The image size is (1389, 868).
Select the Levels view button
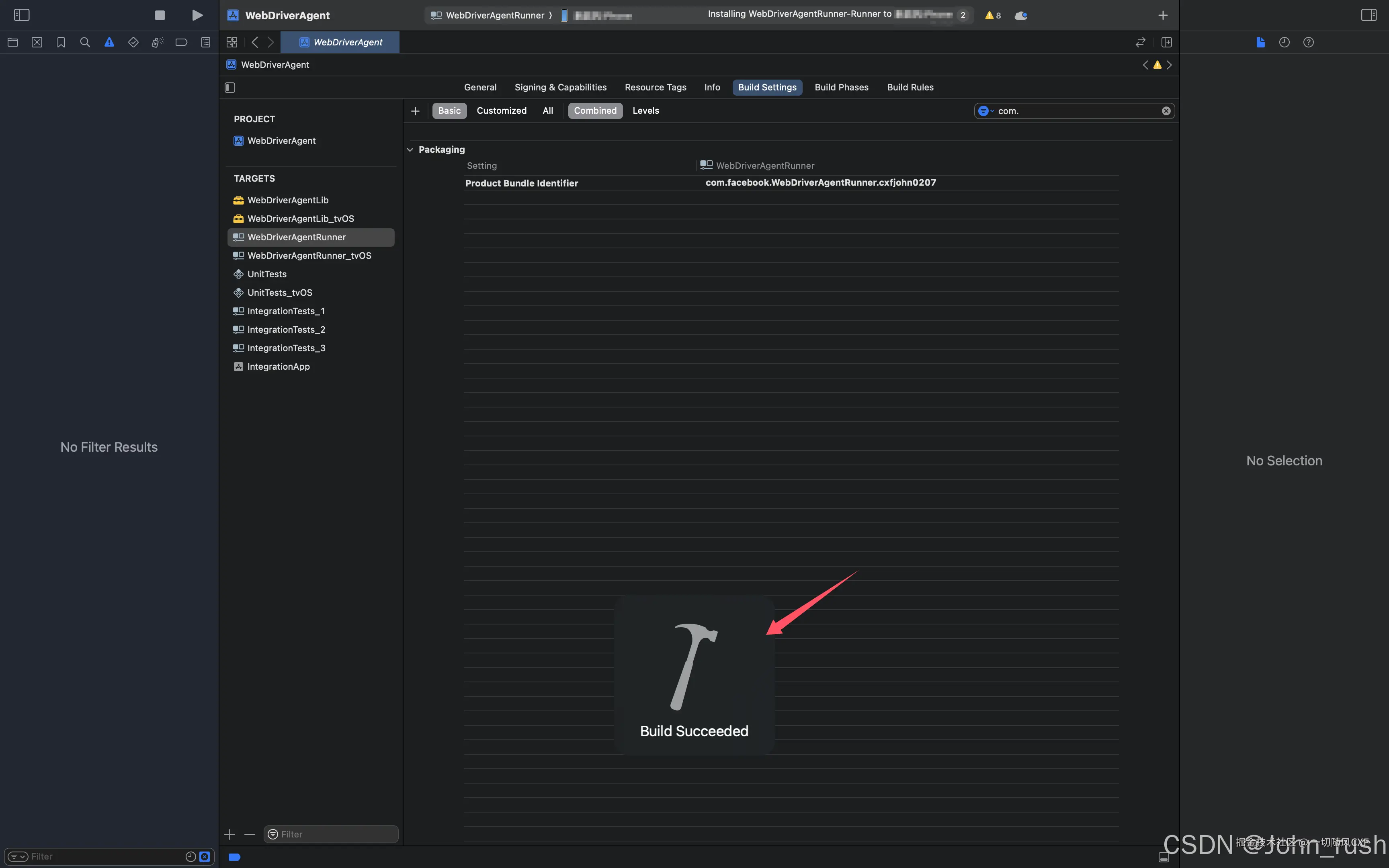(x=645, y=111)
